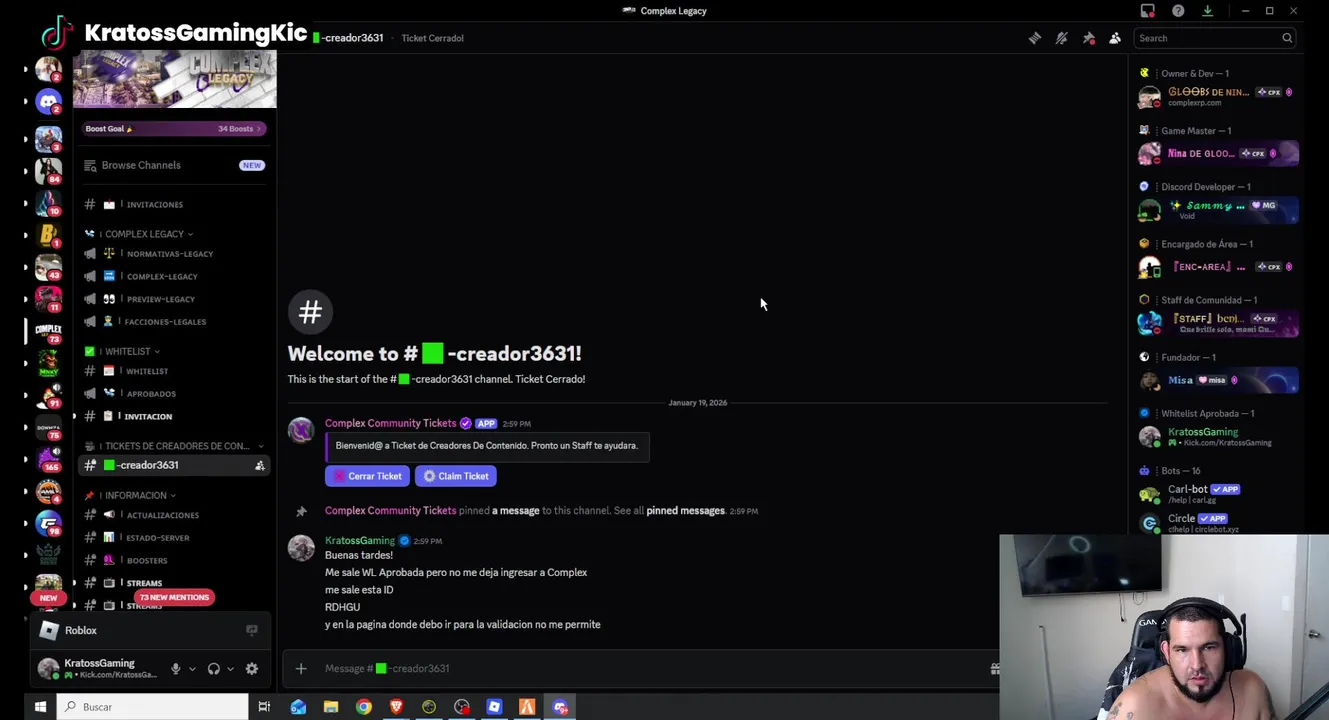1329x720 pixels.
Task: Click KratossGaming message avatar
Action: [x=301, y=548]
